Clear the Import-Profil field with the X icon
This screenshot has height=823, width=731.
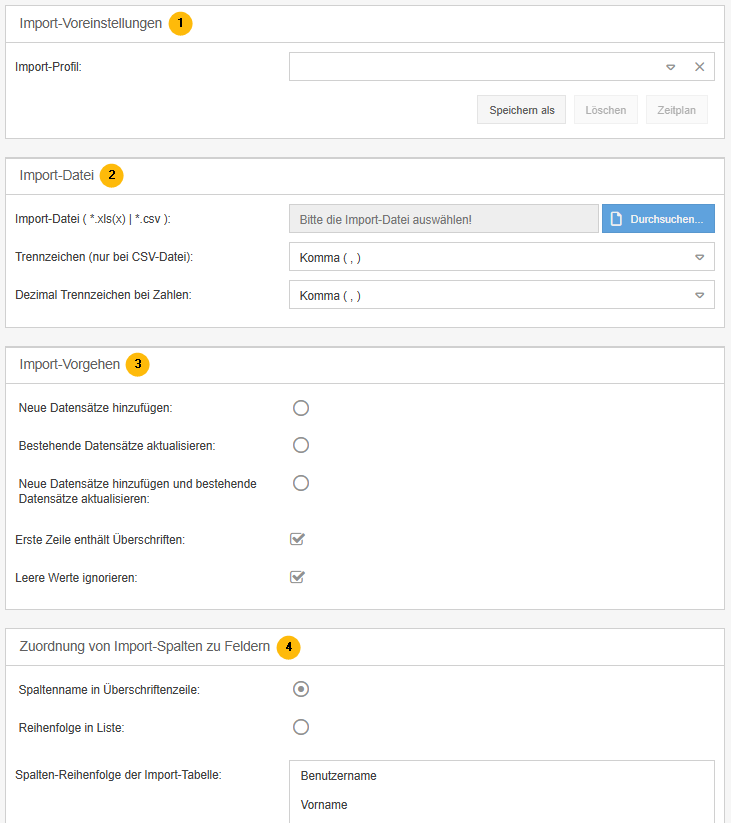699,67
